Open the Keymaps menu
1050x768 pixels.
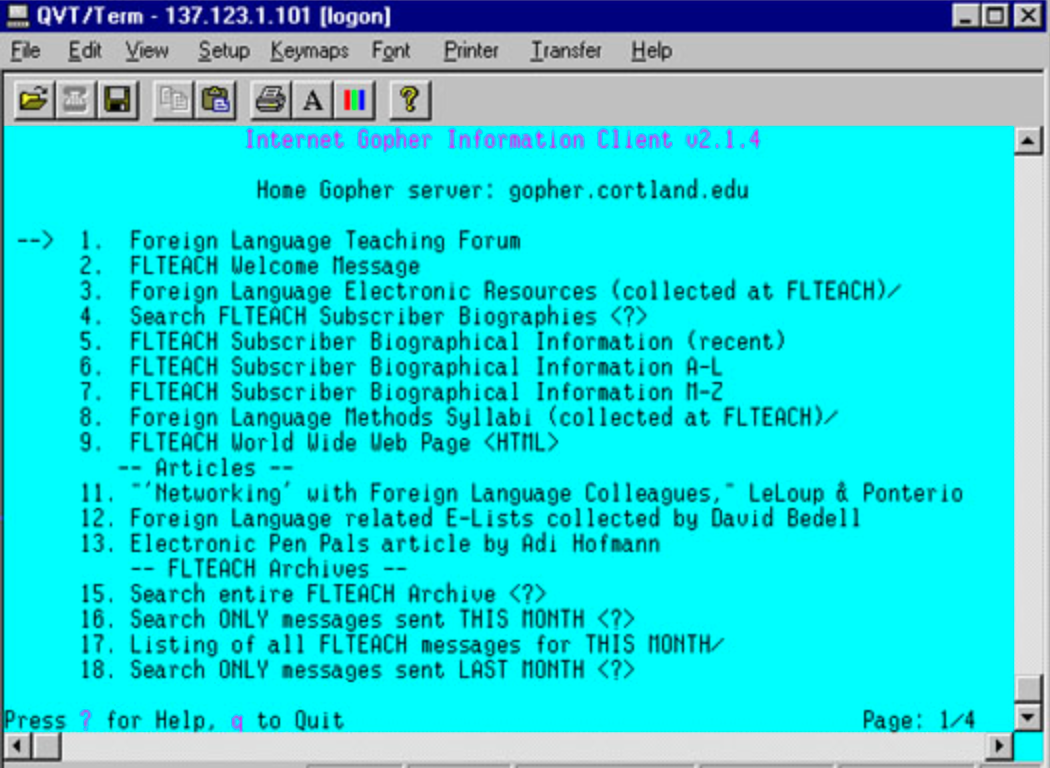(x=309, y=51)
